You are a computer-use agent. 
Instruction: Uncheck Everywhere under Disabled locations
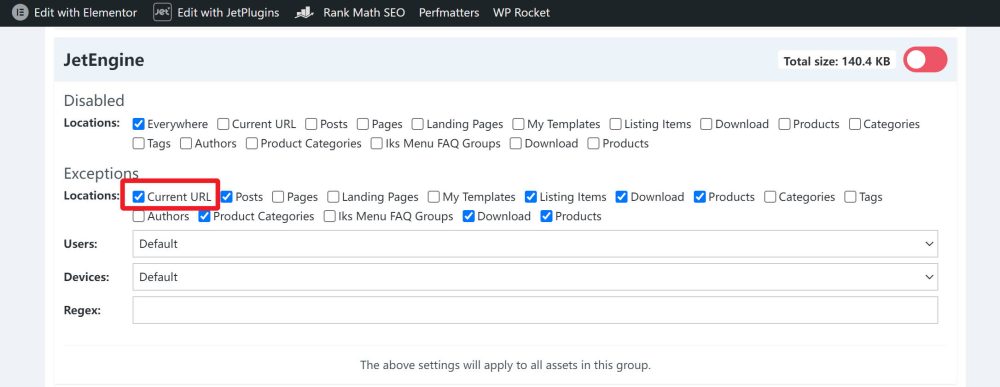138,124
